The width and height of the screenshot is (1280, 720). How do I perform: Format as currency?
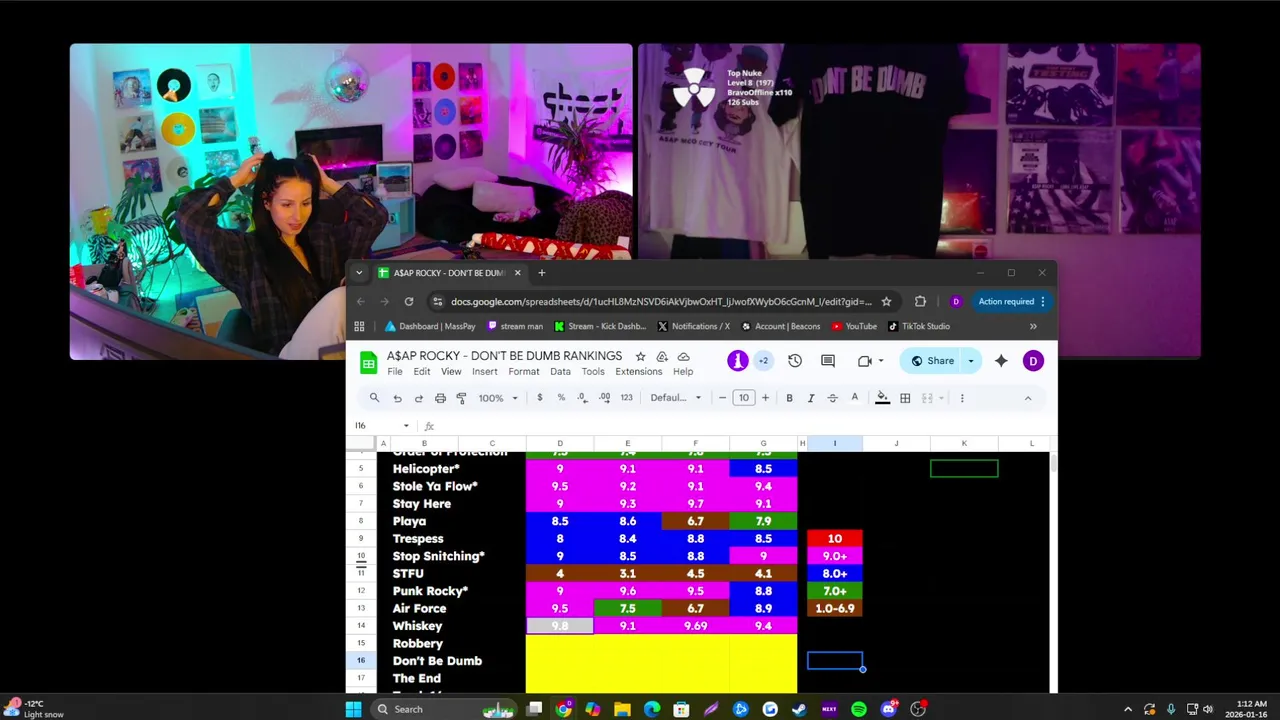point(540,398)
